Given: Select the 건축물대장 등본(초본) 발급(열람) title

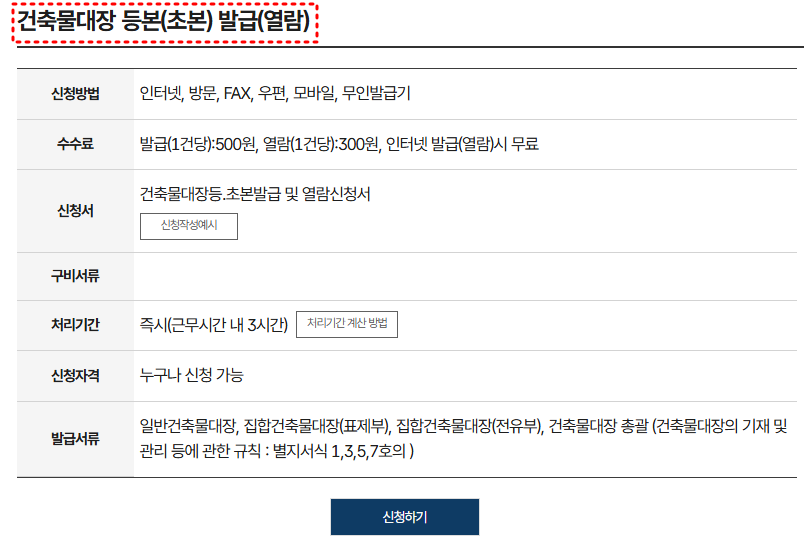Looking at the screenshot, I should (165, 23).
